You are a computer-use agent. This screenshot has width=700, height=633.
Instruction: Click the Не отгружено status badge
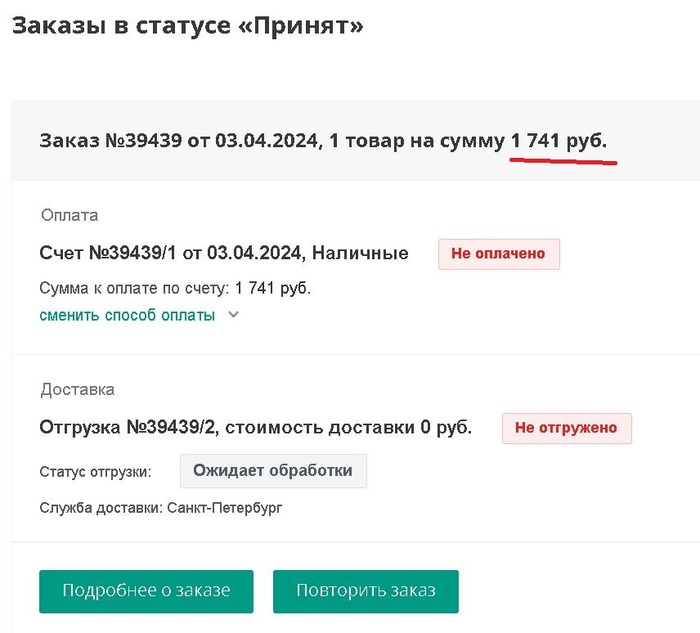[x=566, y=428]
